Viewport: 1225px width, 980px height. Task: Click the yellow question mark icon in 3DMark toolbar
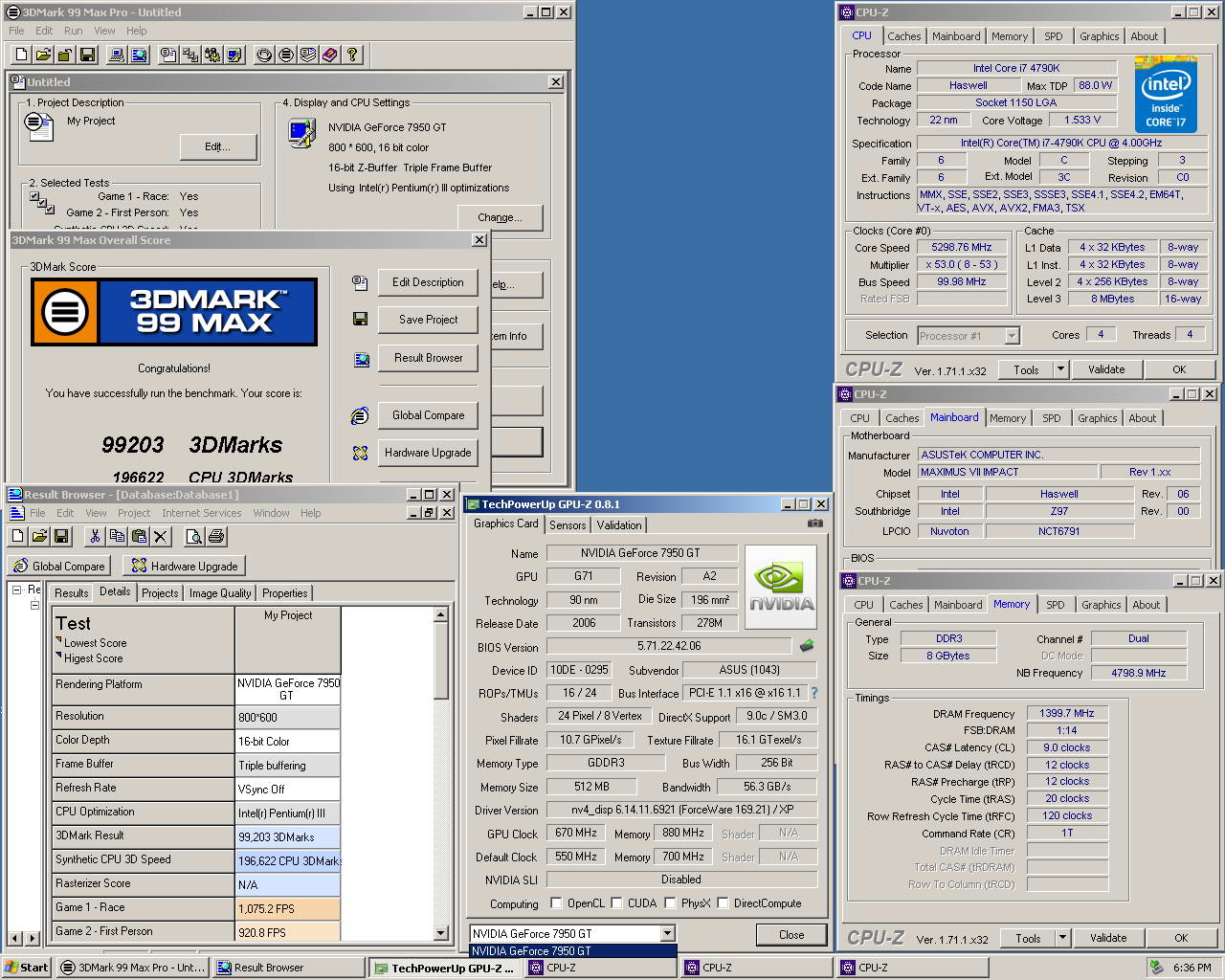pos(352,55)
